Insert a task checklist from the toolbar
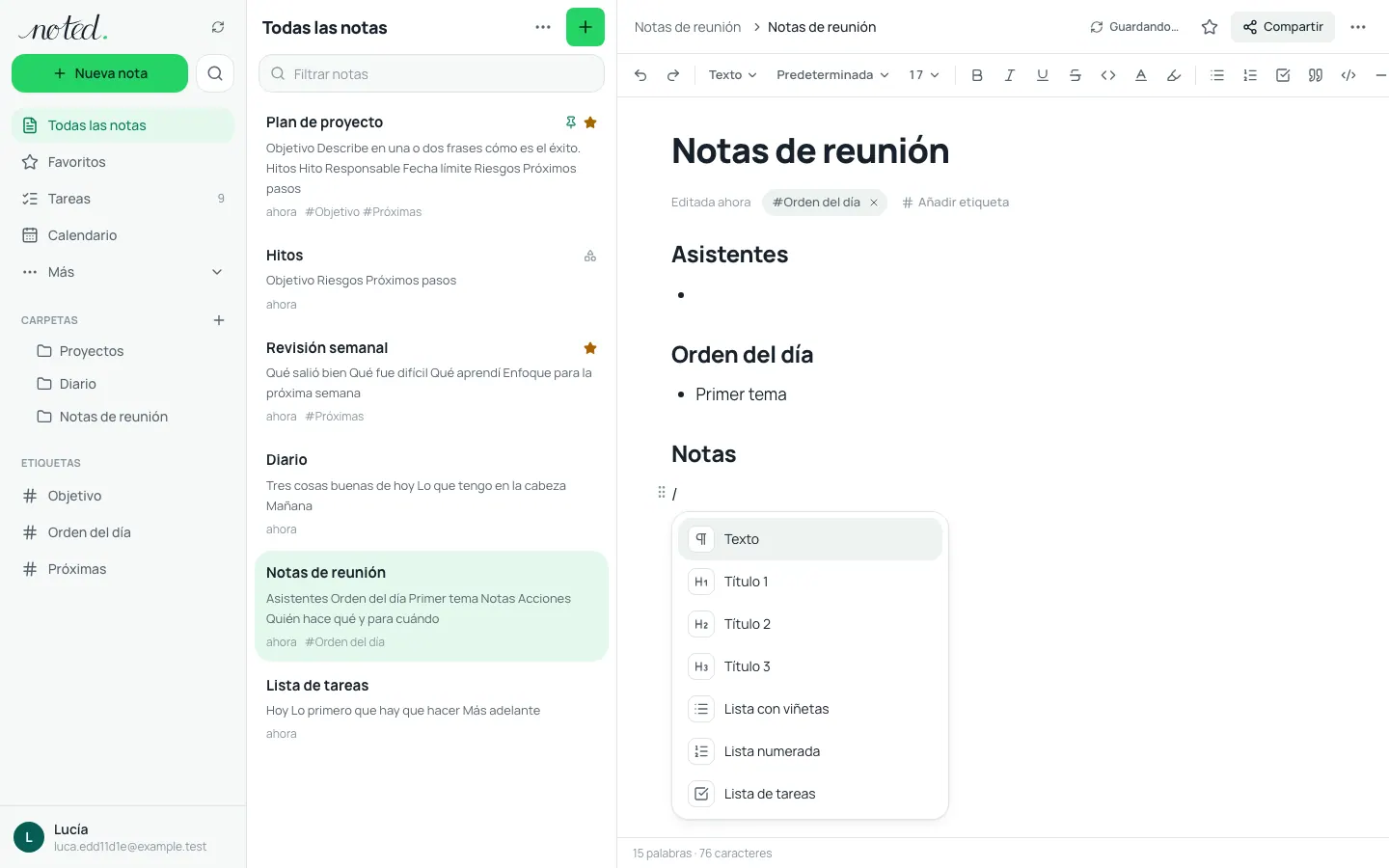The width and height of the screenshot is (1389, 868). [1283, 75]
